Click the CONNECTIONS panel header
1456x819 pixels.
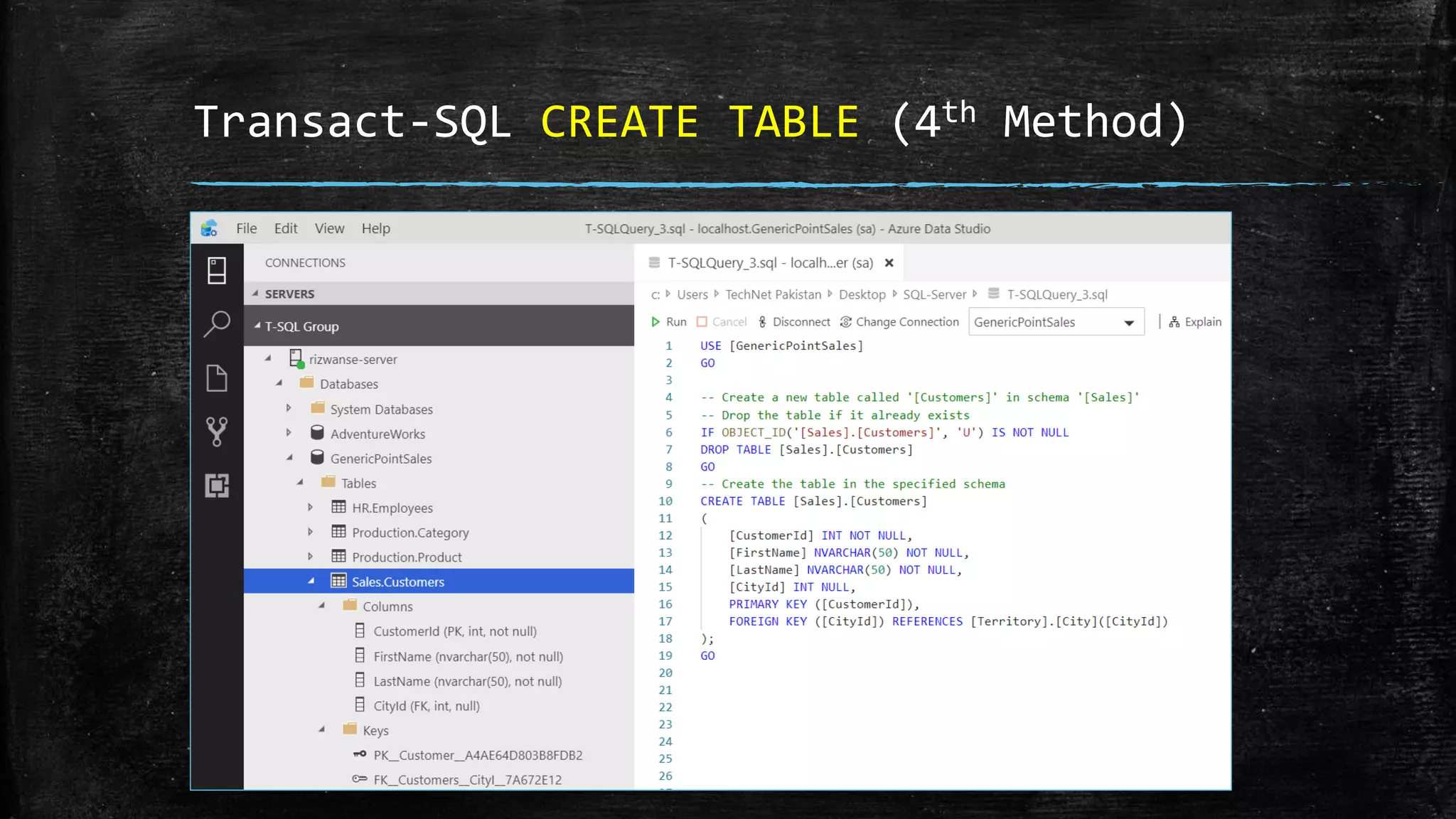(x=305, y=263)
